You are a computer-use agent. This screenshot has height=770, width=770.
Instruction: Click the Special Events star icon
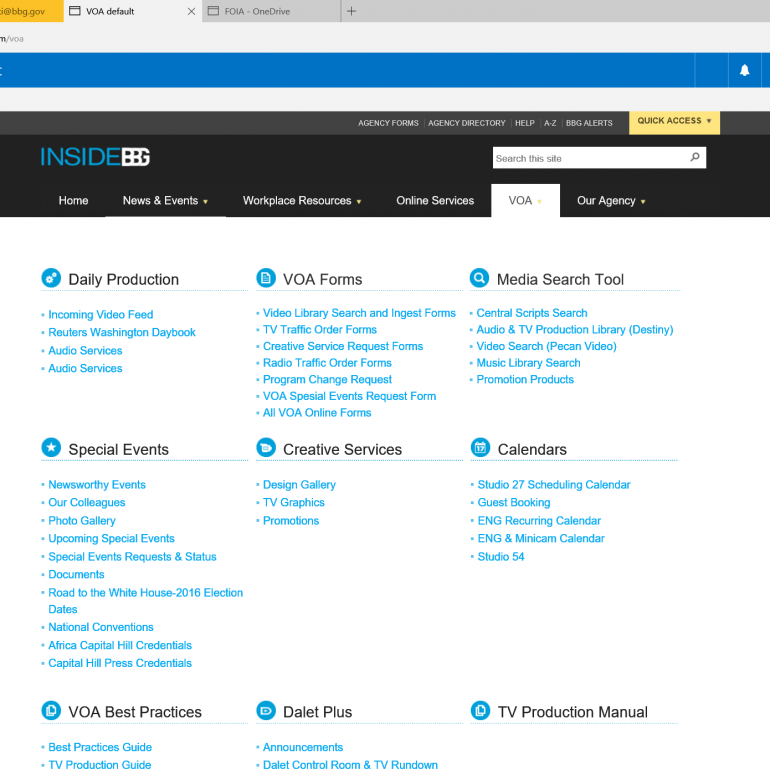point(51,447)
